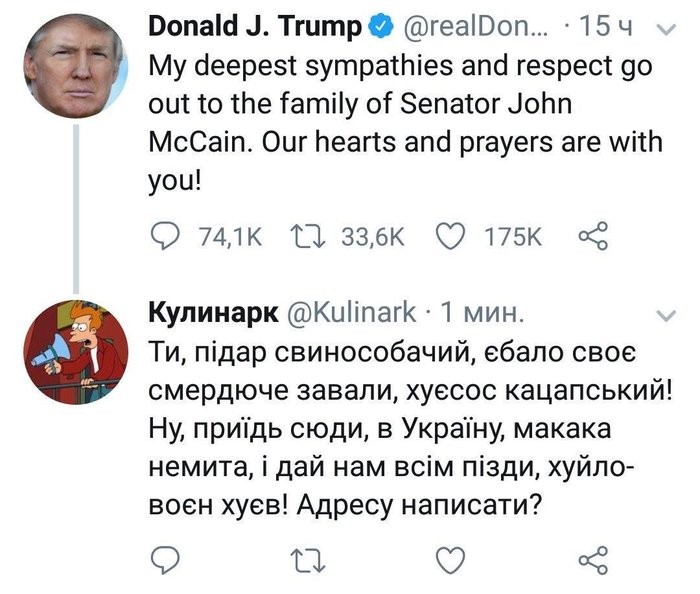The image size is (700, 594).
Task: Open the 'Кулинарк' display name
Action: (x=212, y=312)
